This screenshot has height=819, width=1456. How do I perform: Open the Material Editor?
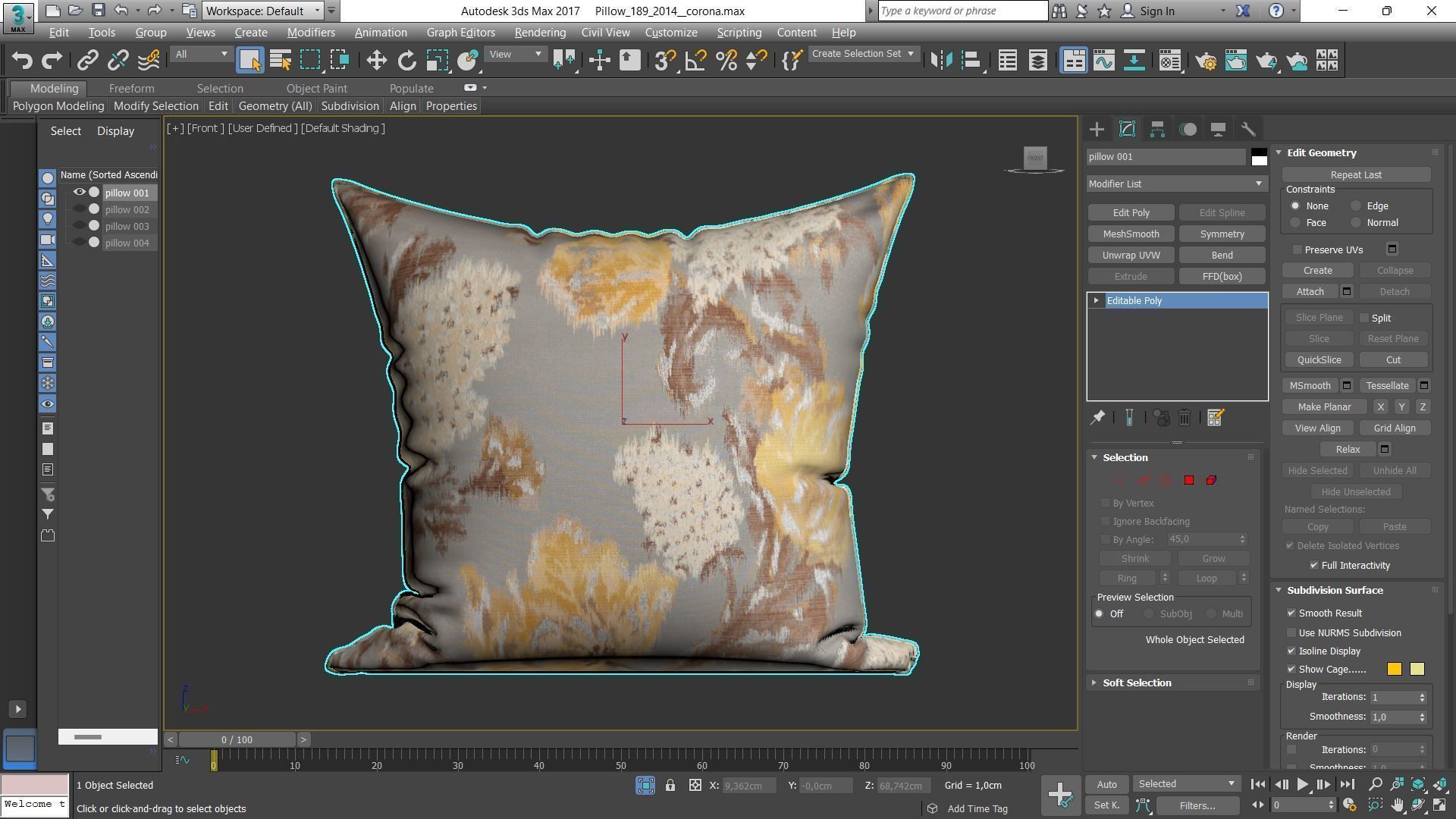coord(1170,61)
